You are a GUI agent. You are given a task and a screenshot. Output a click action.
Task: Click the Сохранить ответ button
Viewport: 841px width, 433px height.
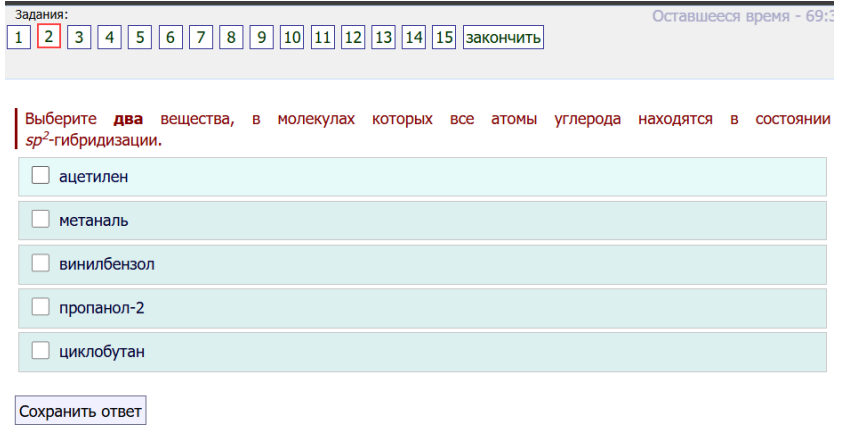tap(81, 411)
